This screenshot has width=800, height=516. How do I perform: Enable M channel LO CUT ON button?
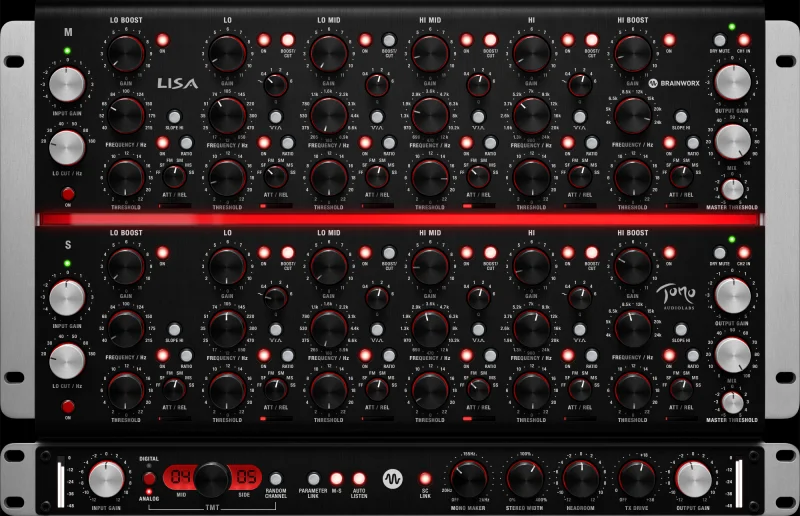pos(68,194)
